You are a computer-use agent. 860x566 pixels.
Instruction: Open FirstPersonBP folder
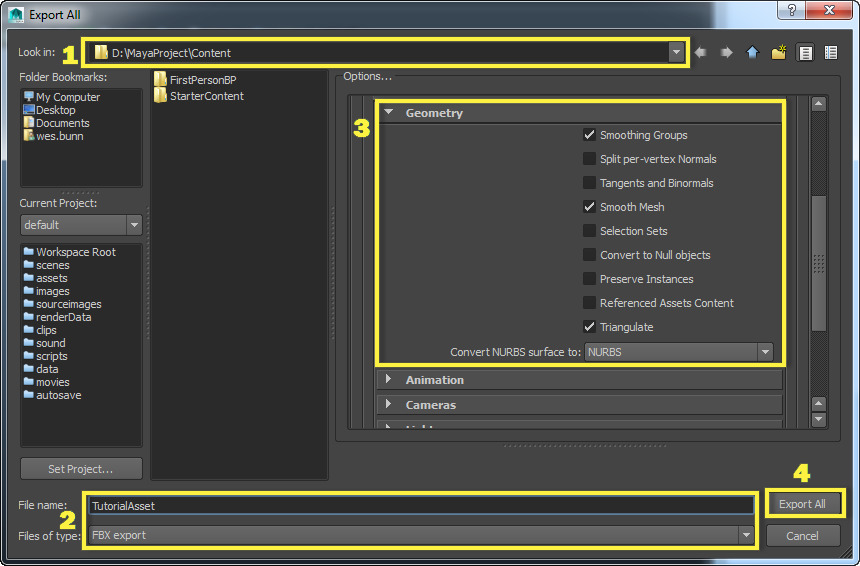pos(196,80)
